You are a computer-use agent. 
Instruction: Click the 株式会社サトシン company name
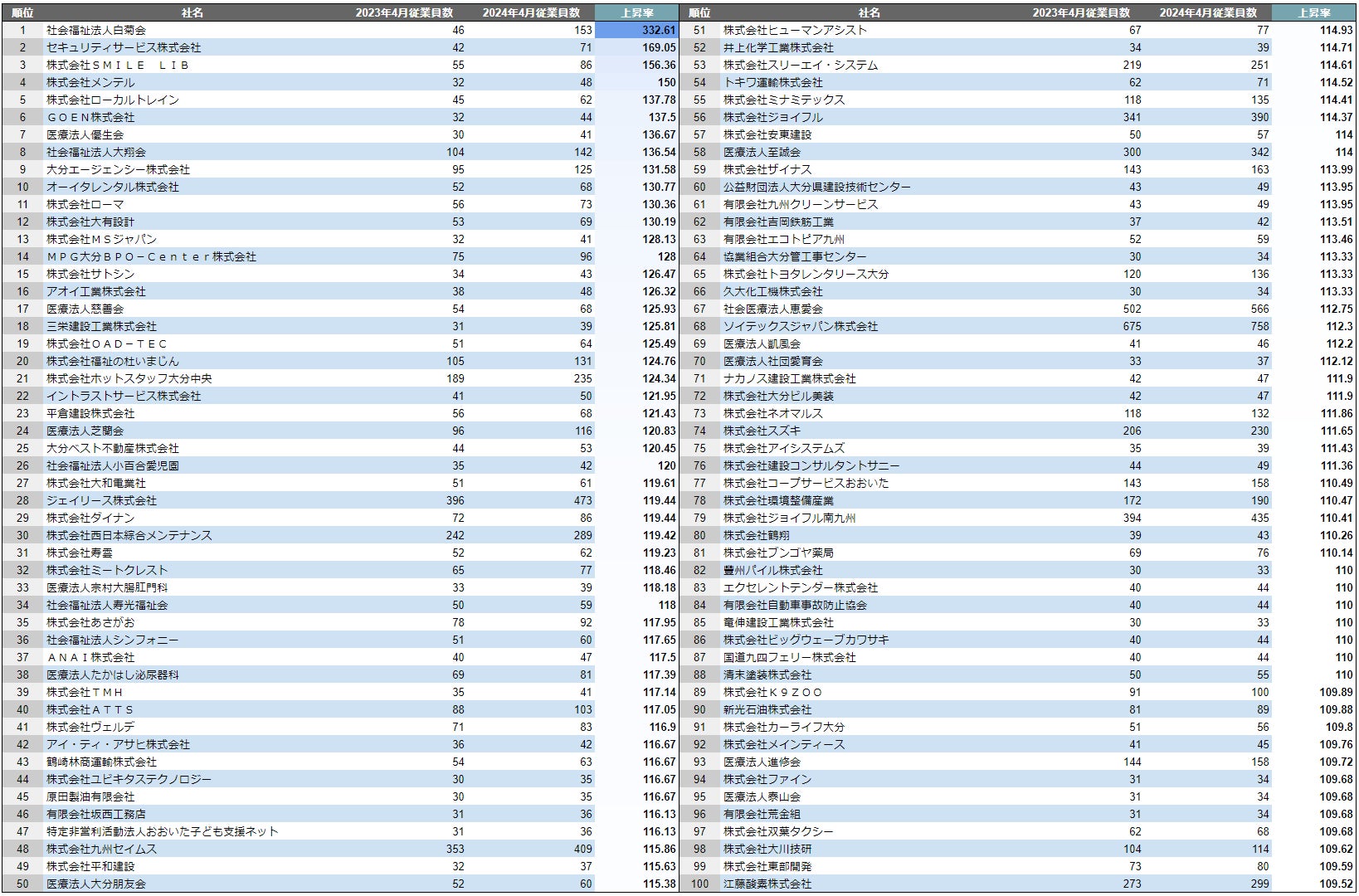tap(90, 274)
